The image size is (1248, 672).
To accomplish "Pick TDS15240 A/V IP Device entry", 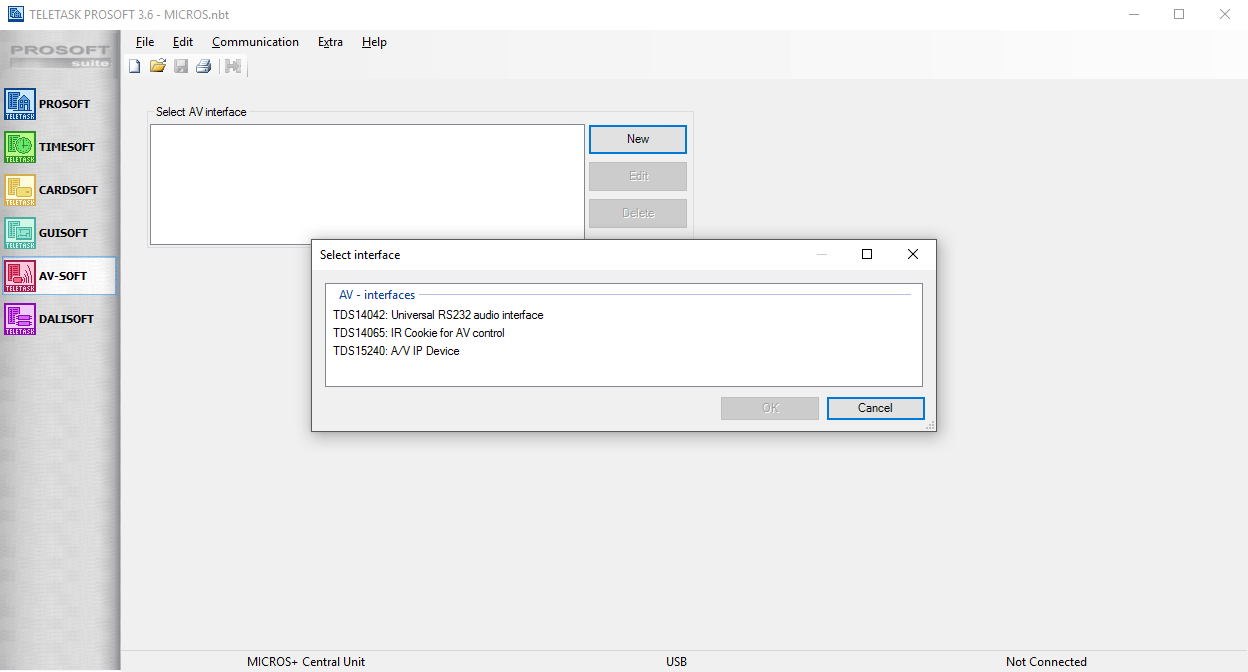I will pos(396,351).
